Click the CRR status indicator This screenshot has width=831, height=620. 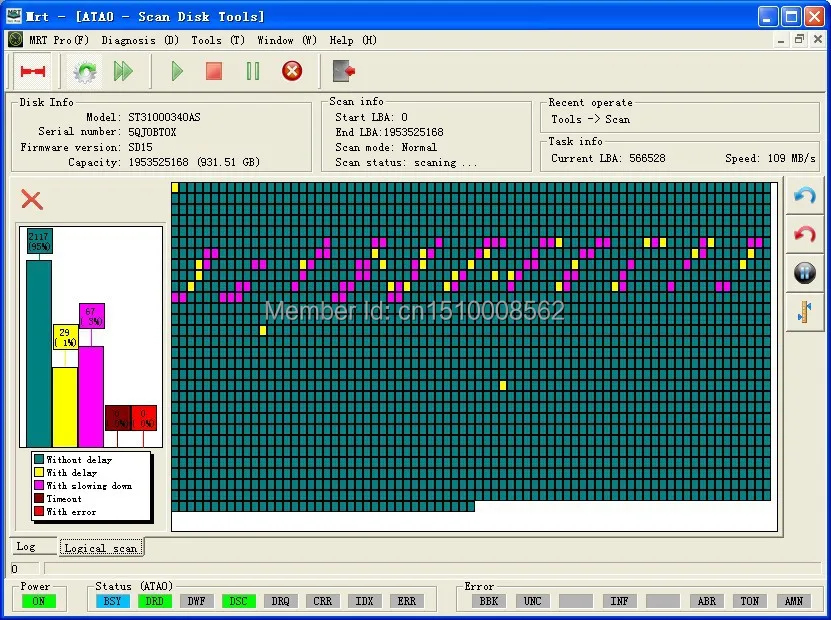pos(322,601)
